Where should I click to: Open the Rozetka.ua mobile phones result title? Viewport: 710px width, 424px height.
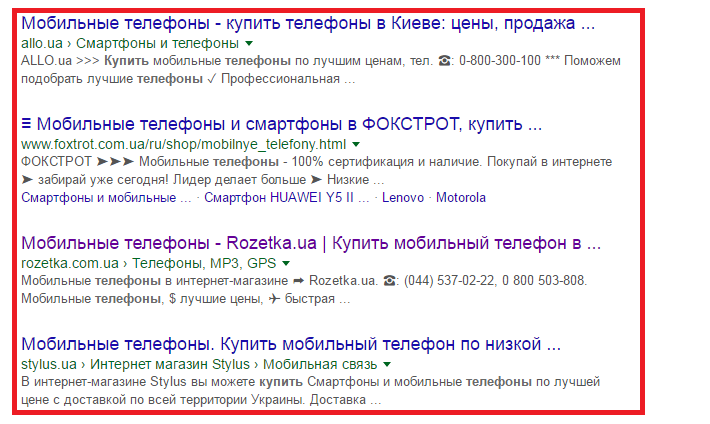click(x=311, y=243)
